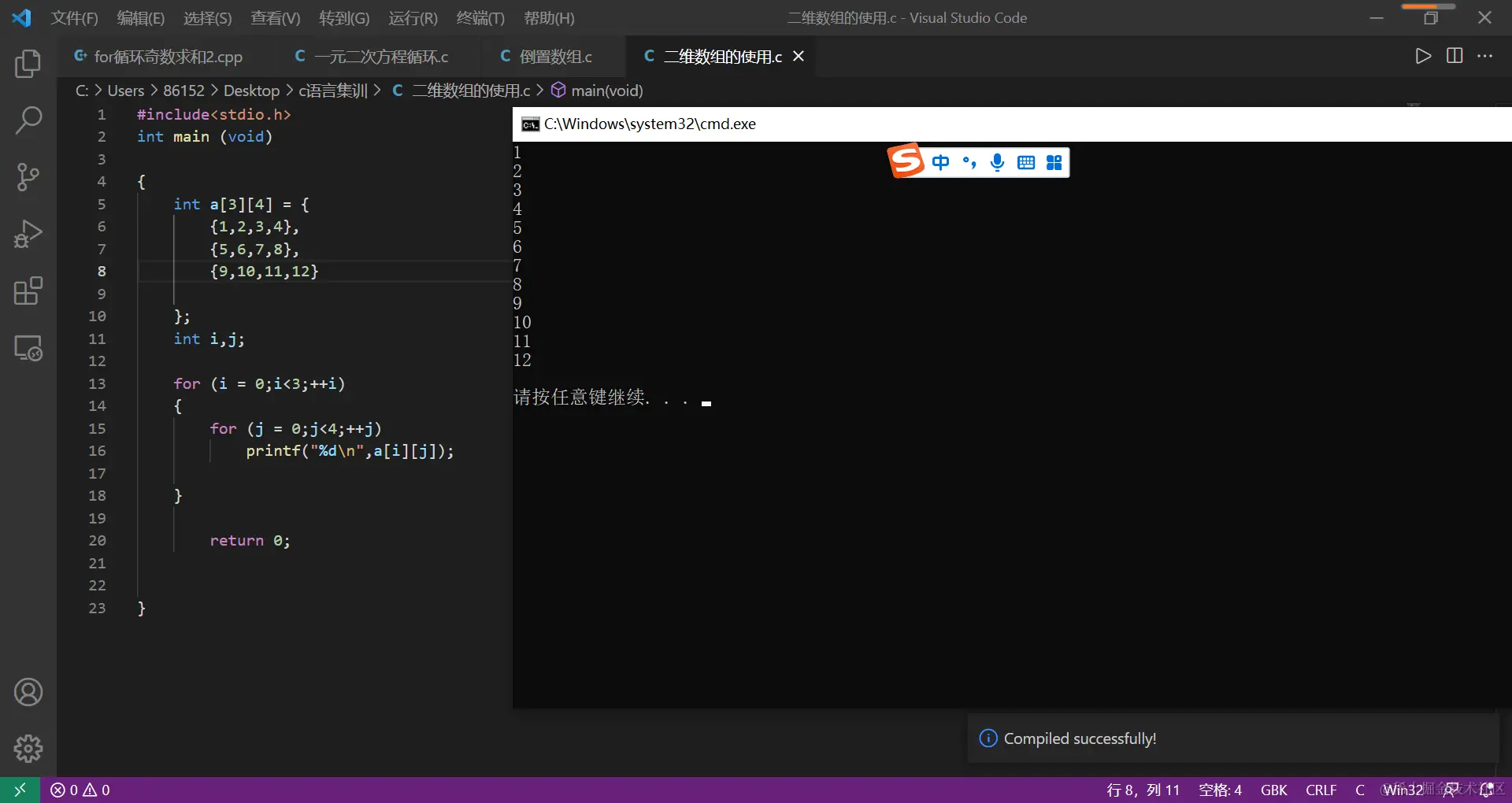Viewport: 1512px width, 803px height.
Task: Click the Sogou S logo icon
Action: (906, 161)
